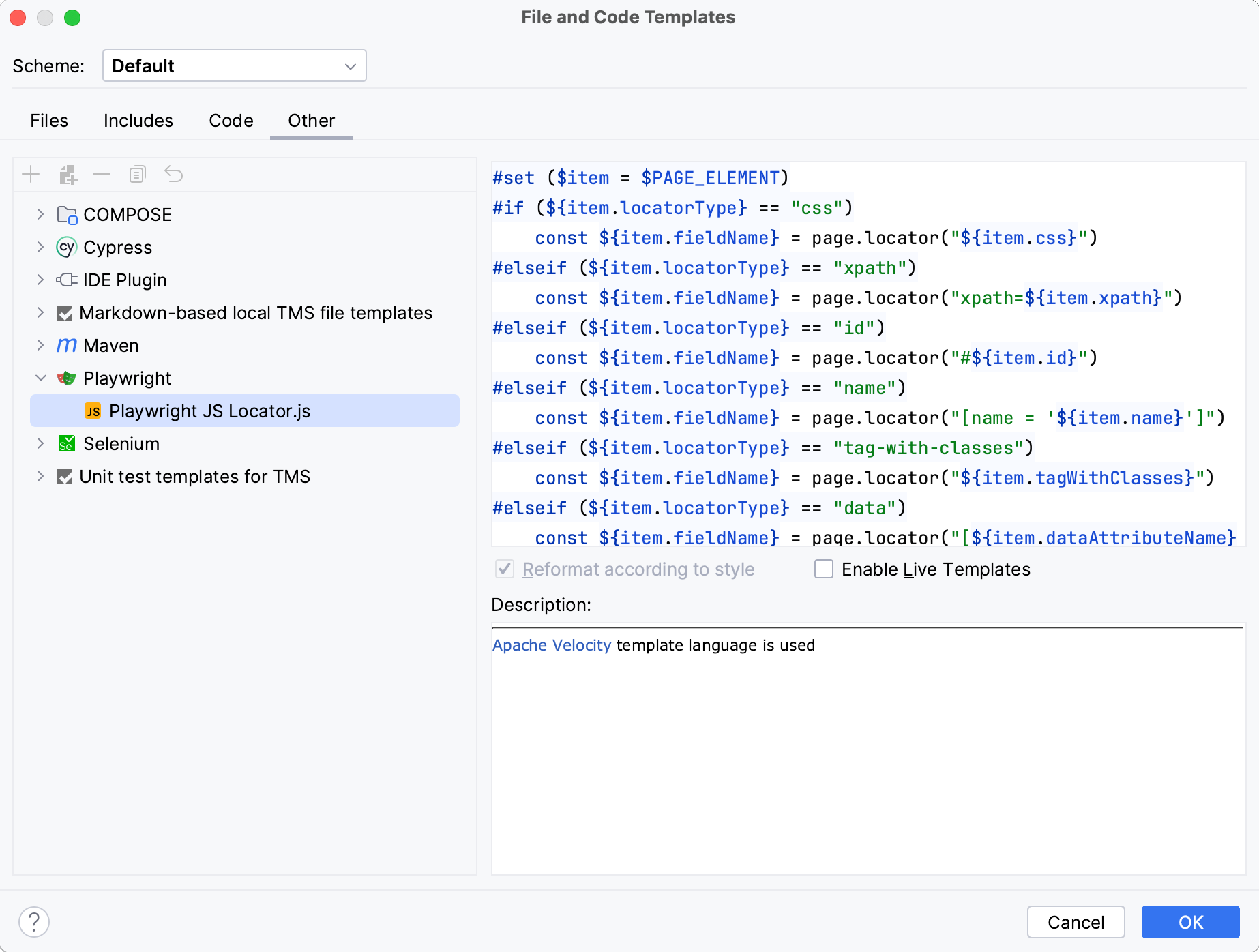Expand the Cypress tree node
1259x952 pixels.
tap(40, 248)
